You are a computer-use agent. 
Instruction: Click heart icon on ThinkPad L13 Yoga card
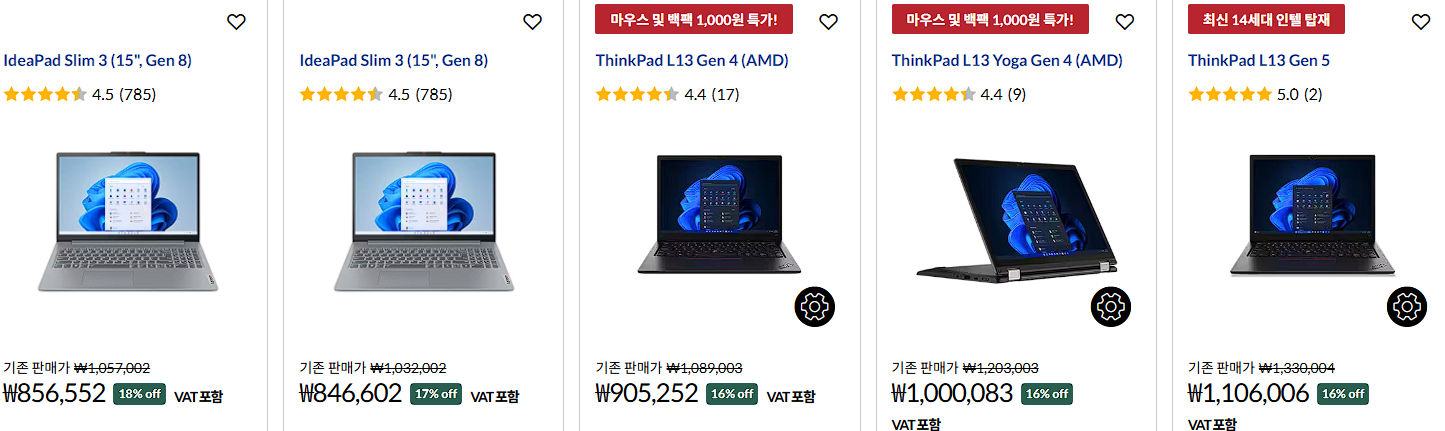[1124, 22]
